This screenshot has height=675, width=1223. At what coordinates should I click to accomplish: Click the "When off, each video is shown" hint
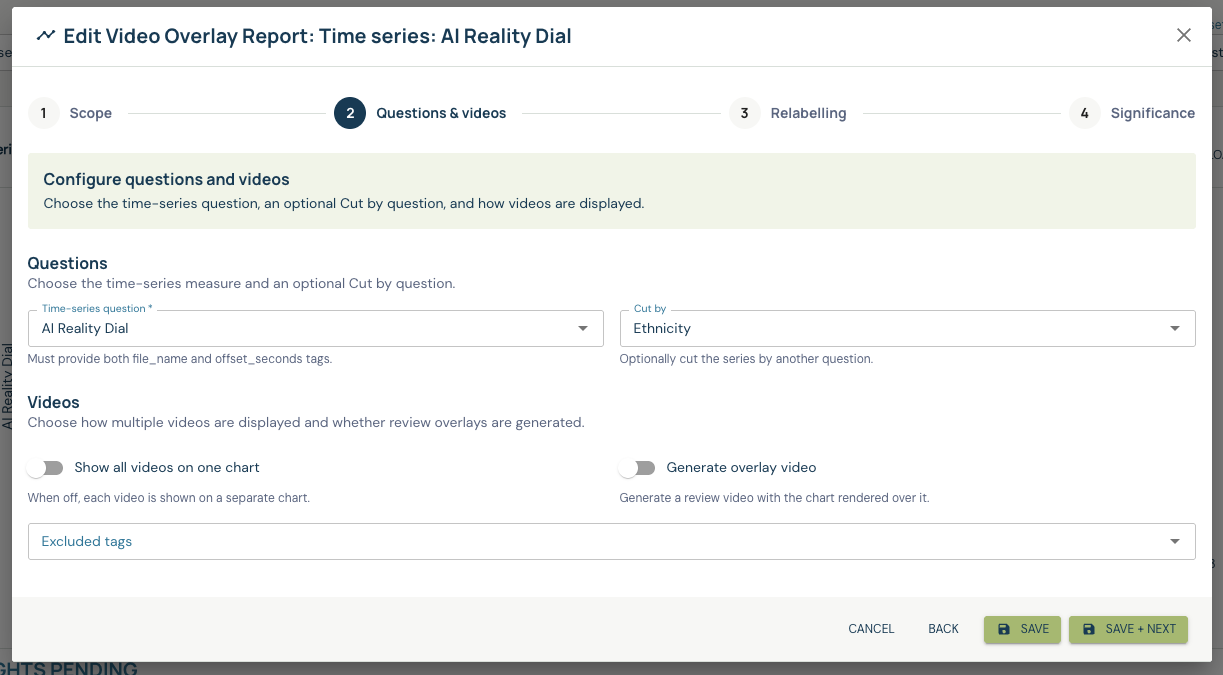(169, 497)
